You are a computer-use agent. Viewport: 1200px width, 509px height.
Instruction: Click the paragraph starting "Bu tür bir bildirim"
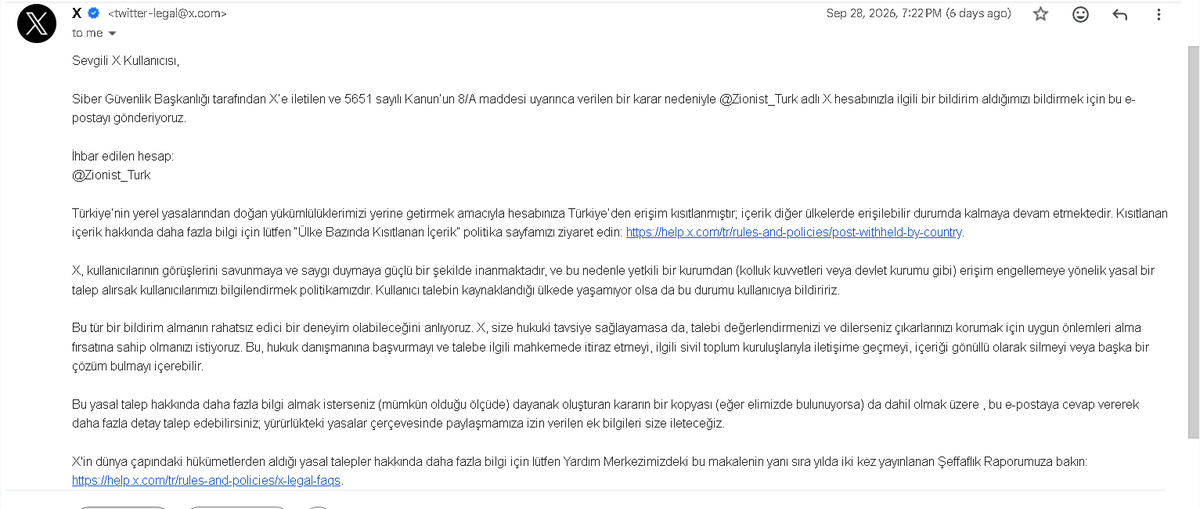tap(611, 347)
